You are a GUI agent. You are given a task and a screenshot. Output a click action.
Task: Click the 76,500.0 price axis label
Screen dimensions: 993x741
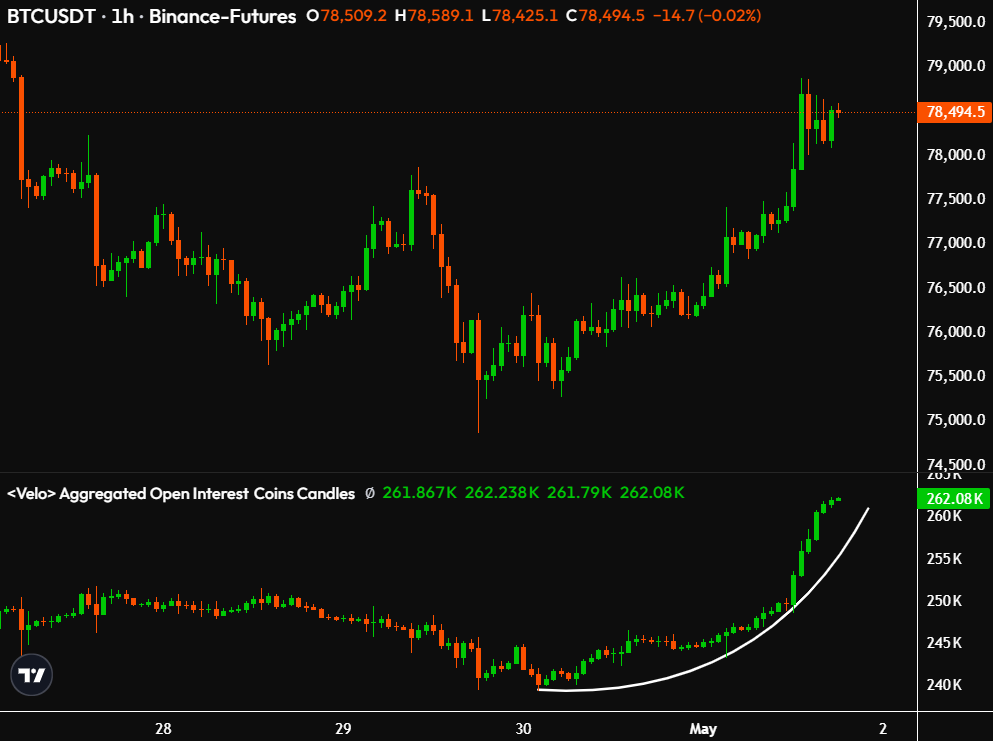pos(956,288)
